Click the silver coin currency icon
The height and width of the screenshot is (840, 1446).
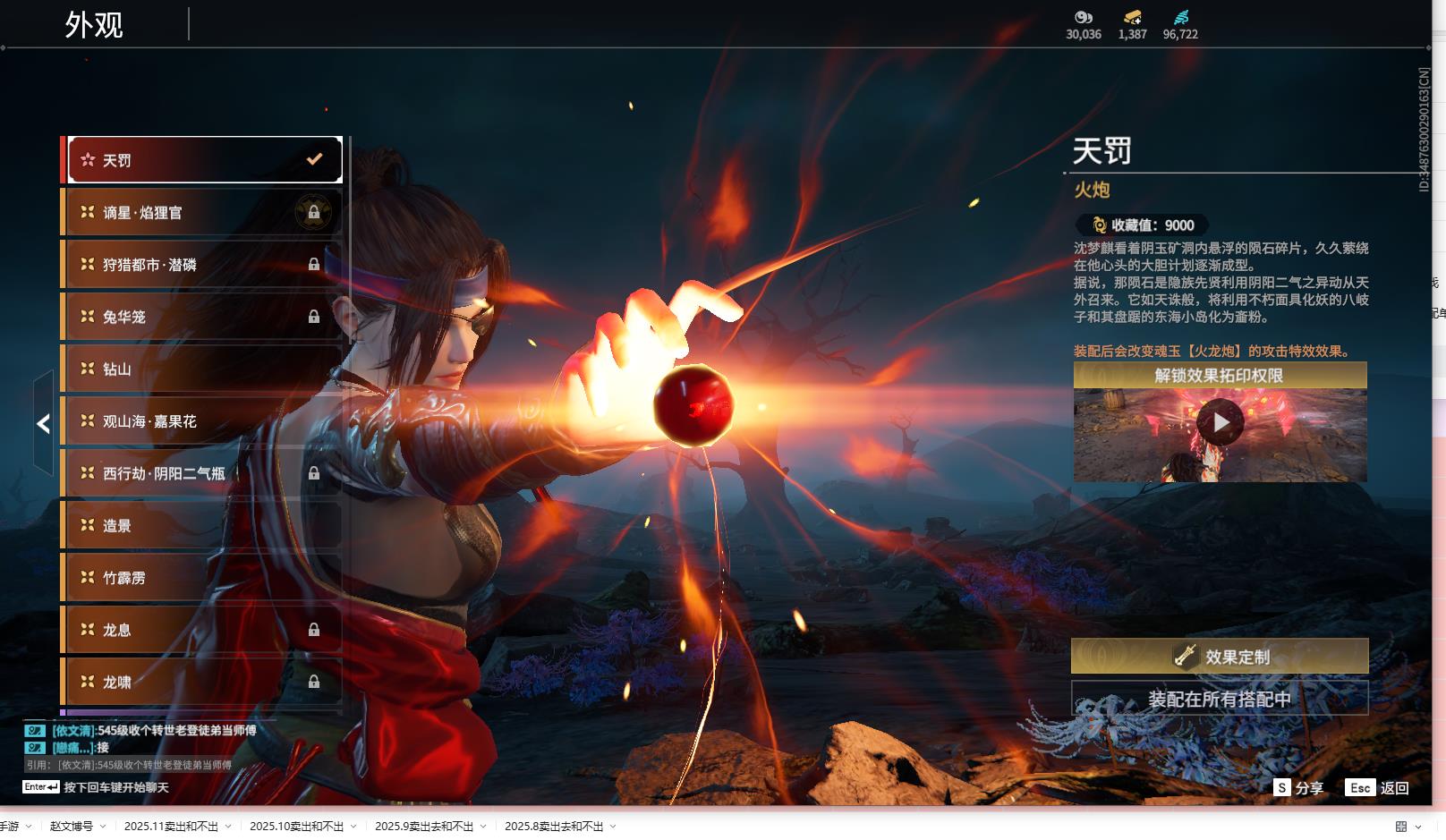1084,17
